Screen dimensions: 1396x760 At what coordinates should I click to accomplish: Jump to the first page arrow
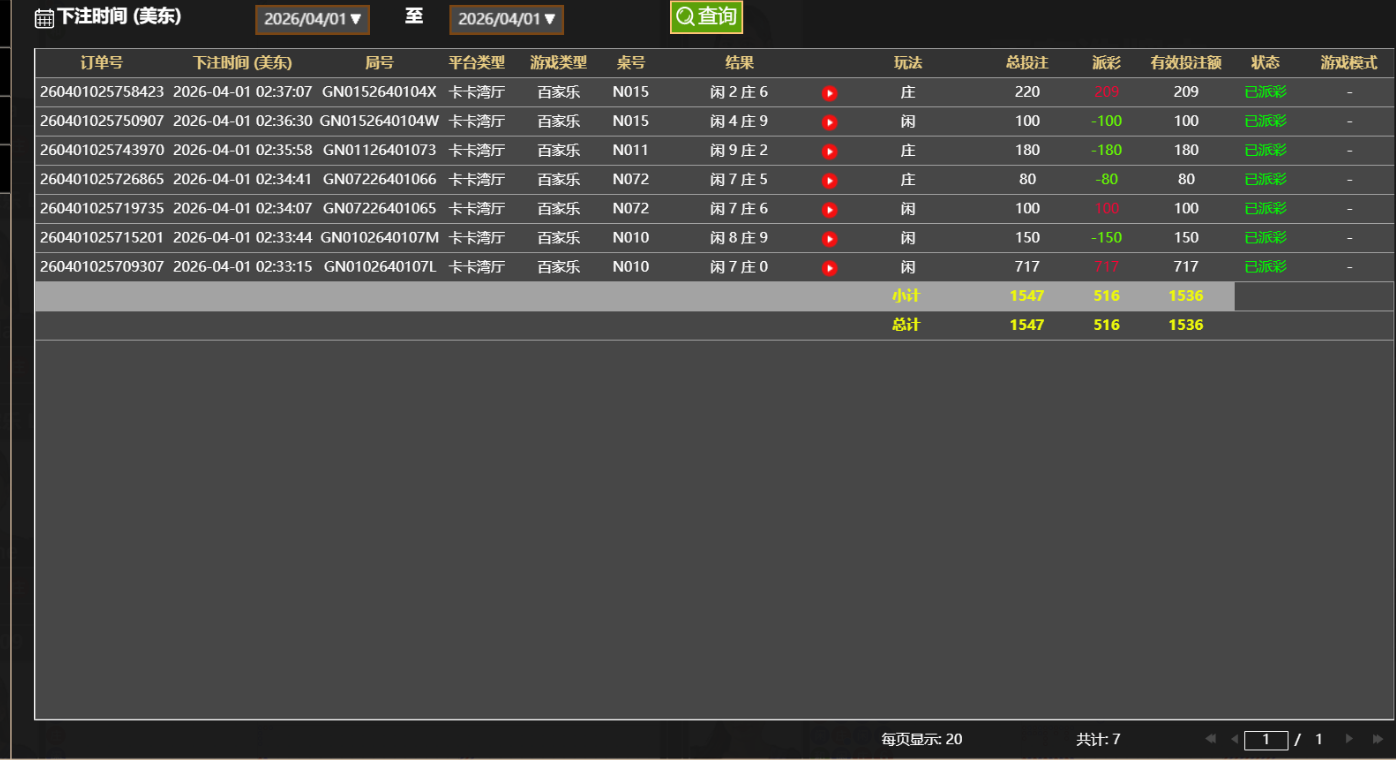point(1210,739)
